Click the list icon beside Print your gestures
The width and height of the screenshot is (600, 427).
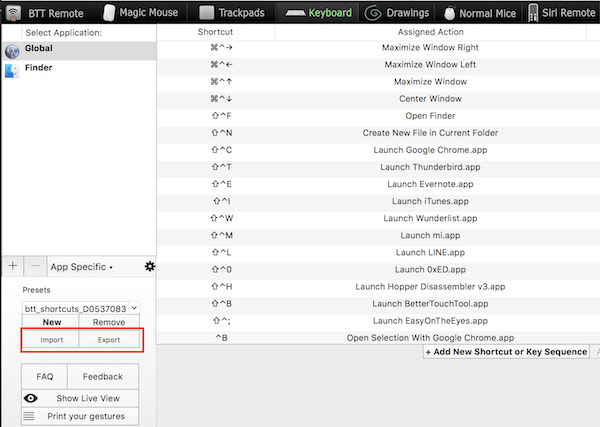click(29, 416)
